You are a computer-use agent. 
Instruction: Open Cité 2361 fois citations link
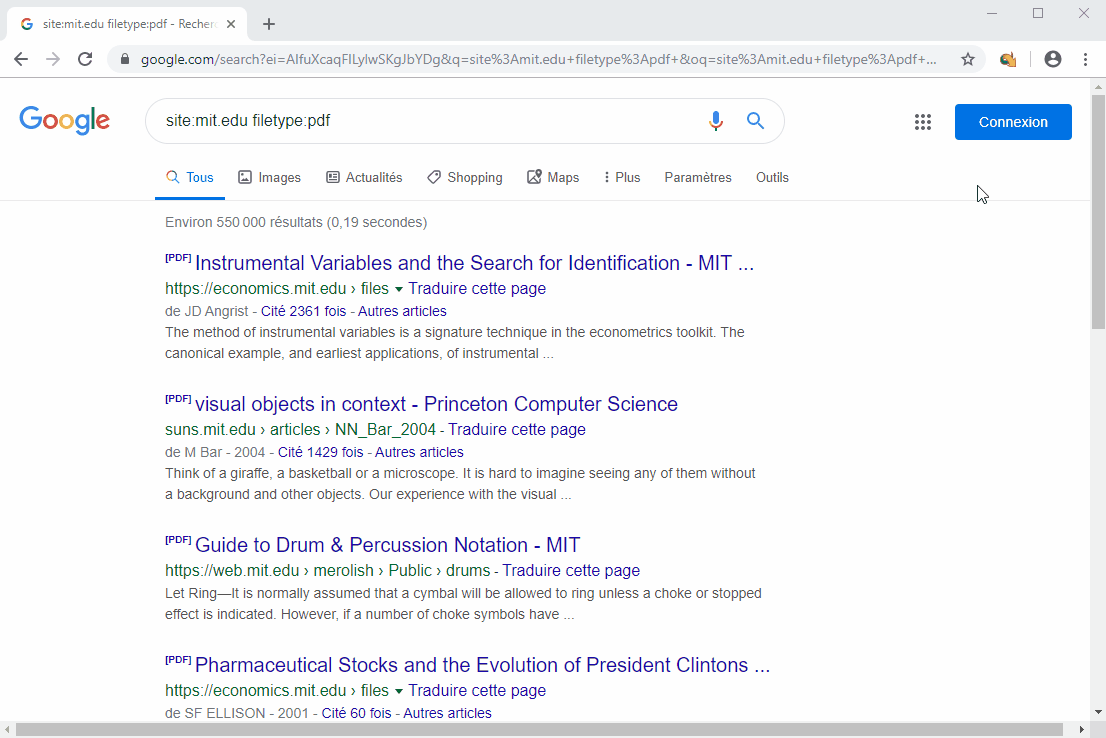click(303, 311)
